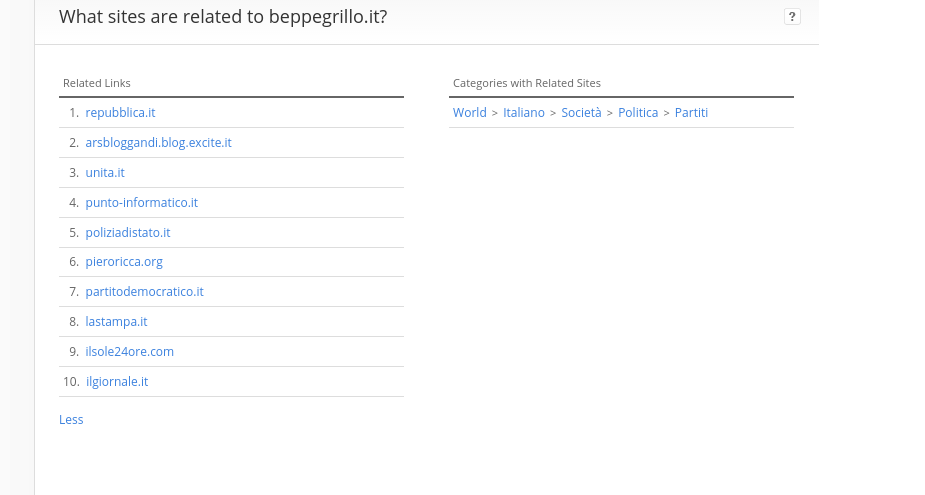Open punto-informatico.it related site
Screen dimensions: 925x495
(x=142, y=202)
